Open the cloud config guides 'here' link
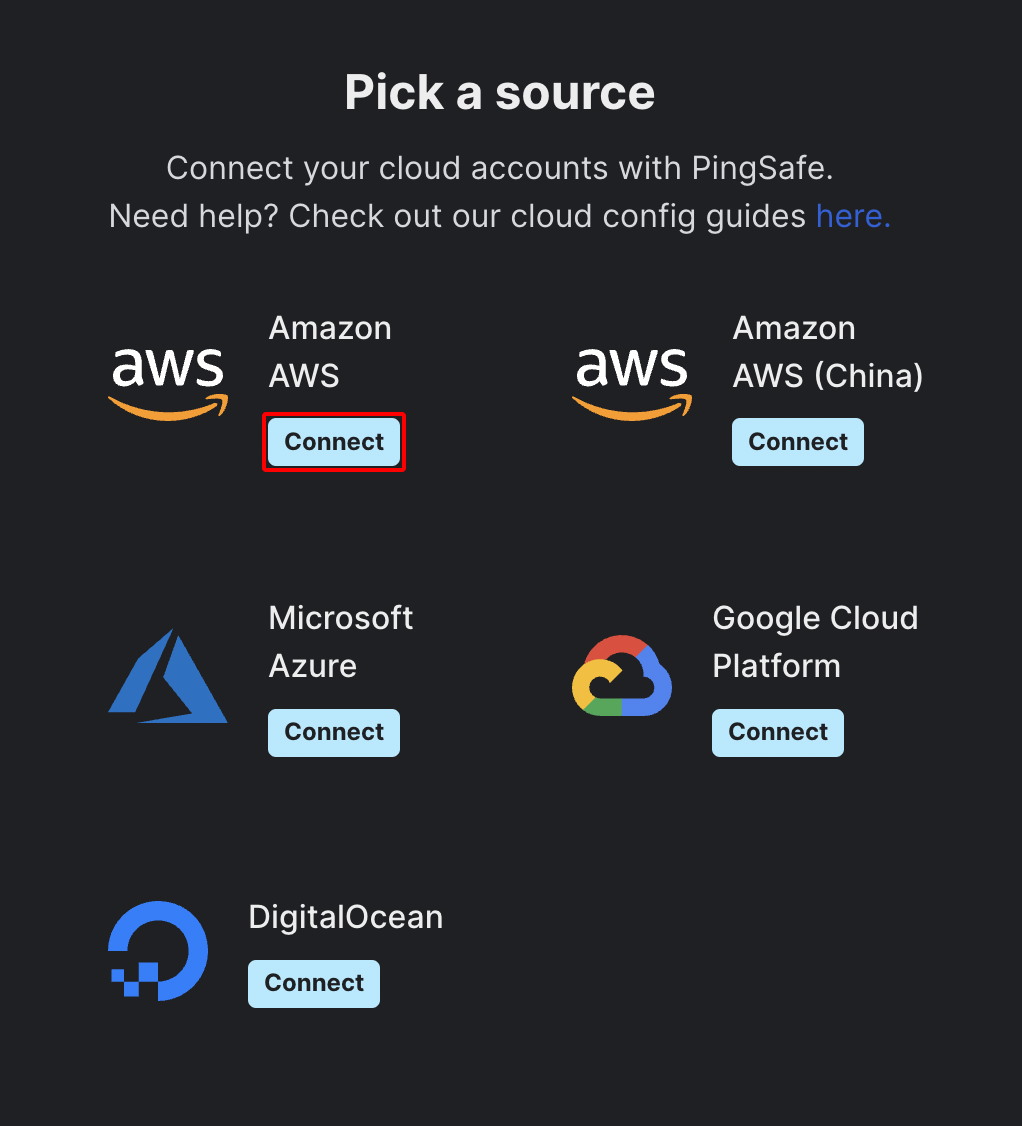 pyautogui.click(x=853, y=216)
